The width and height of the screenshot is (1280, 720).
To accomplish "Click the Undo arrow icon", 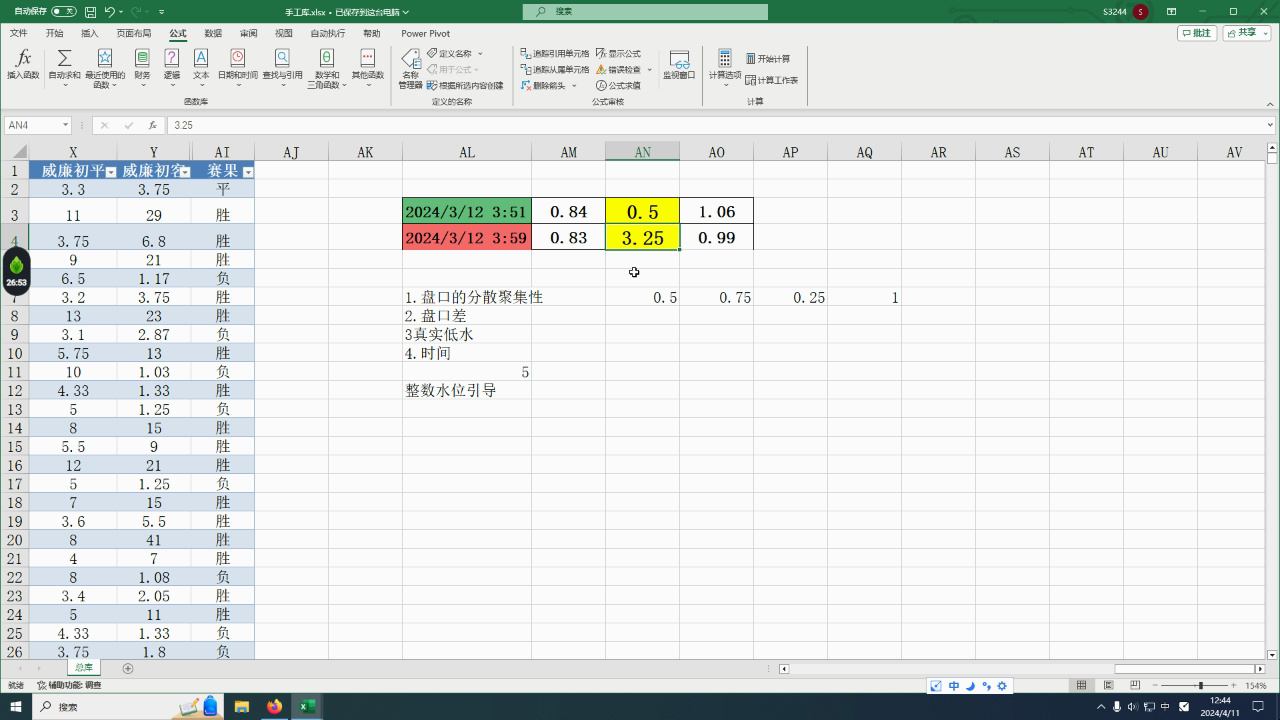I will click(x=109, y=12).
